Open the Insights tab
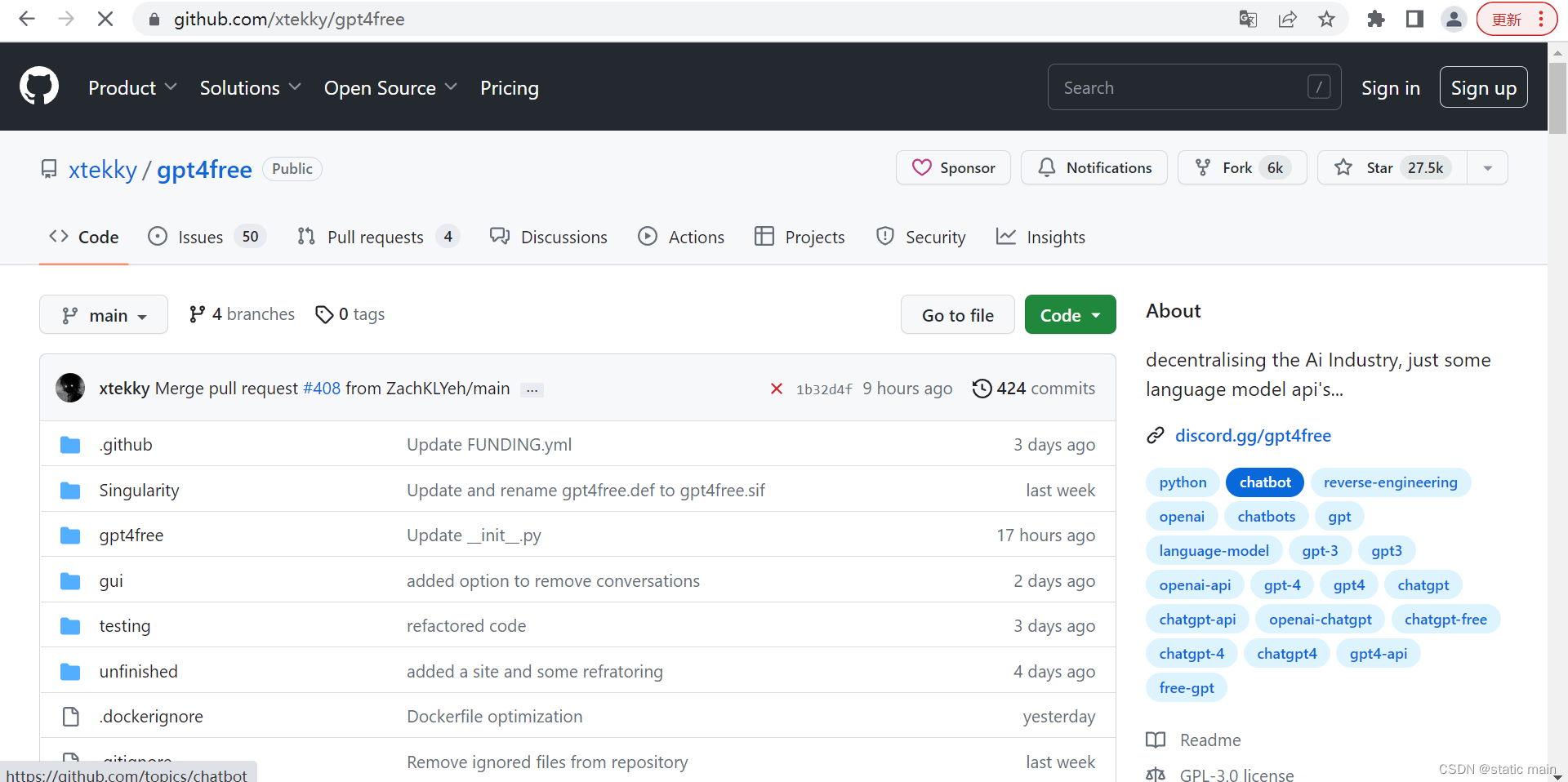Screen dimensions: 1568x782 1040,237
